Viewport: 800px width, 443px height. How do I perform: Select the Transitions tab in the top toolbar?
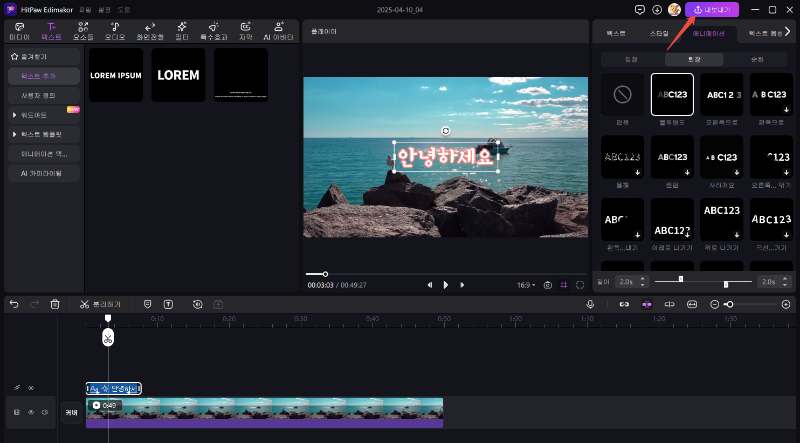(x=150, y=30)
